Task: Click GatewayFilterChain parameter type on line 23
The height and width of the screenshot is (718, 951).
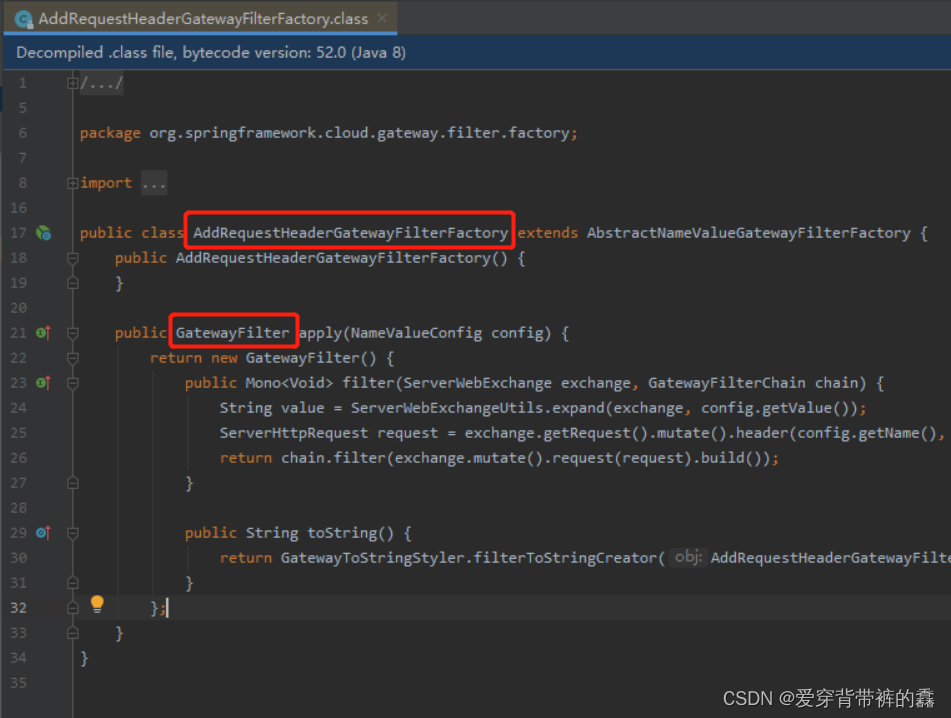Action: click(x=727, y=383)
